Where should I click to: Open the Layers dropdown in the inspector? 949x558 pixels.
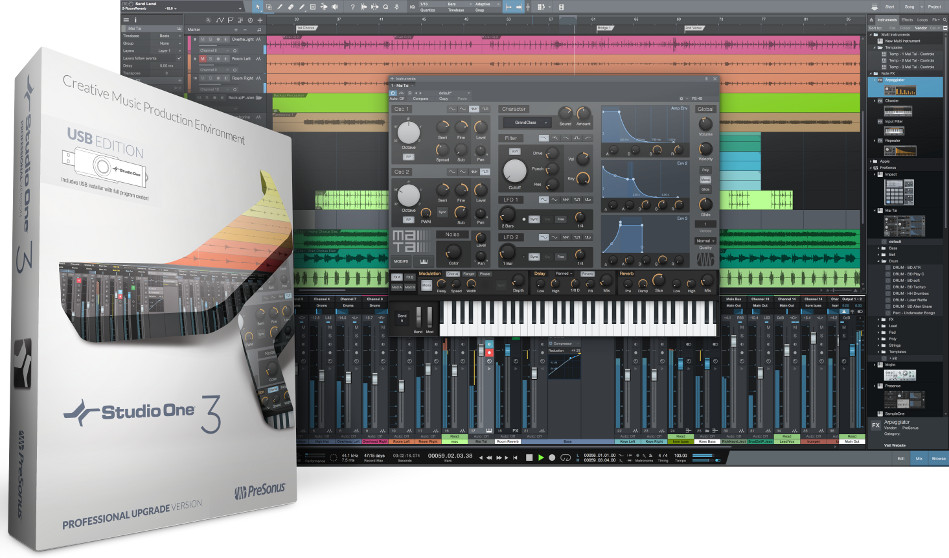[164, 51]
